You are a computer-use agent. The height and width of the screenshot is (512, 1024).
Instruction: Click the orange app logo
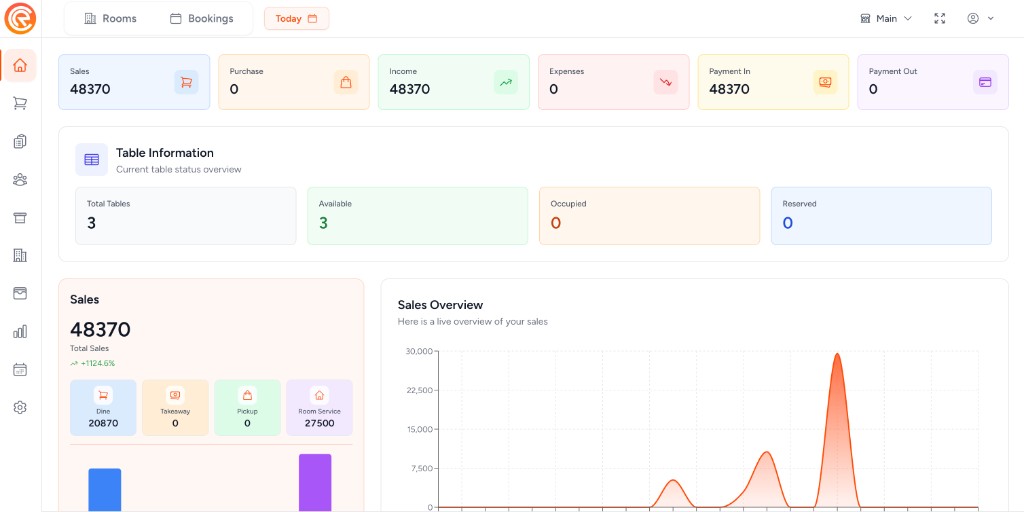pyautogui.click(x=20, y=18)
